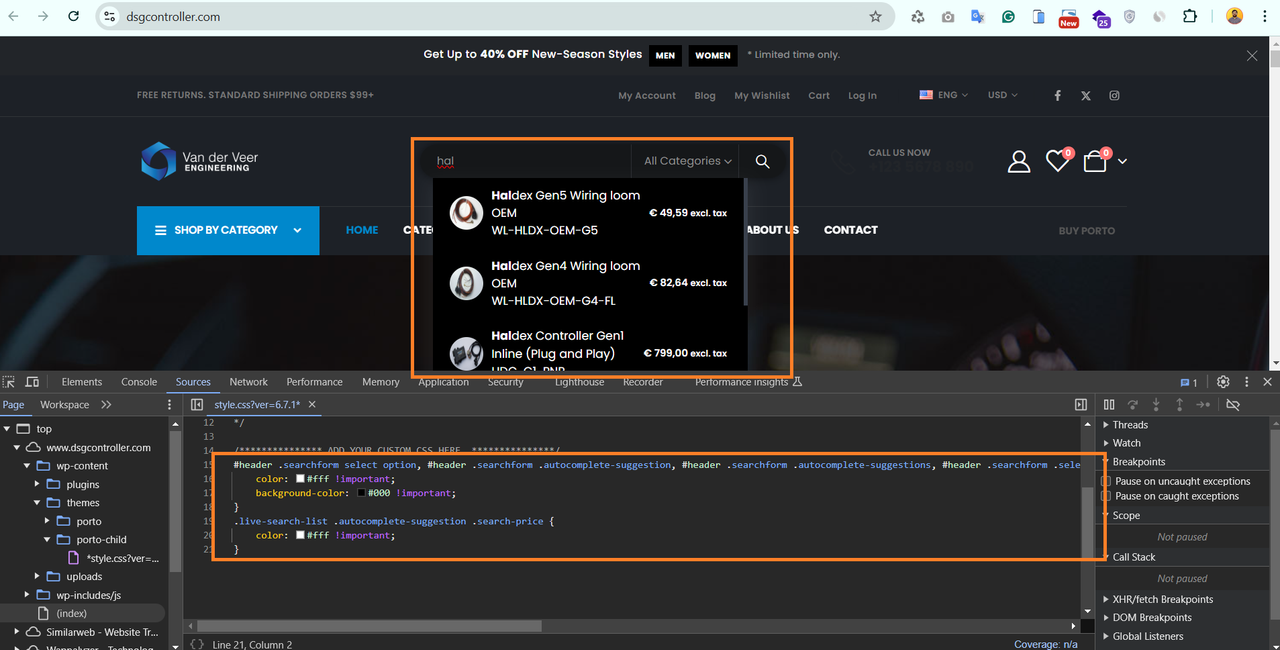Switch to the Elements tab
The image size is (1280, 650).
pyautogui.click(x=82, y=382)
